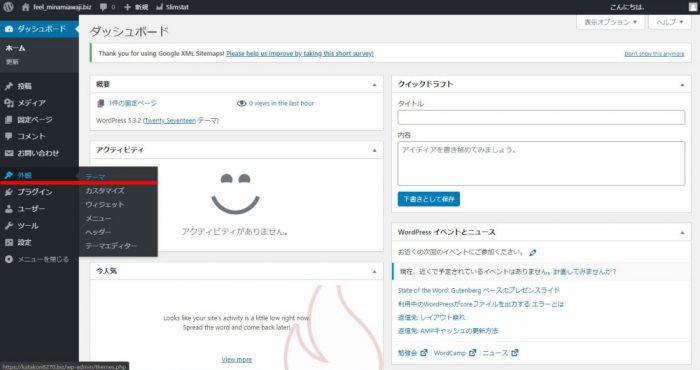Open the comments bubble in admin bar
The width and height of the screenshot is (700, 370).
pyautogui.click(x=104, y=7)
